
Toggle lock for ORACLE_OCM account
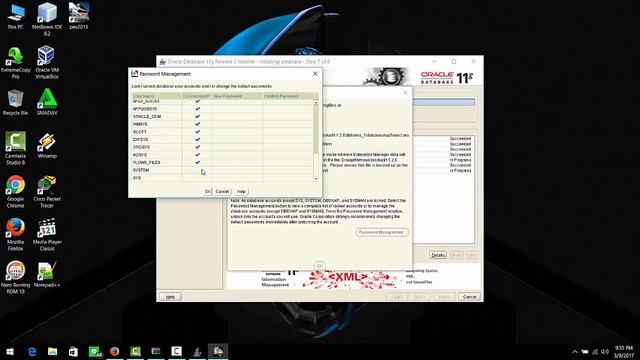point(197,116)
